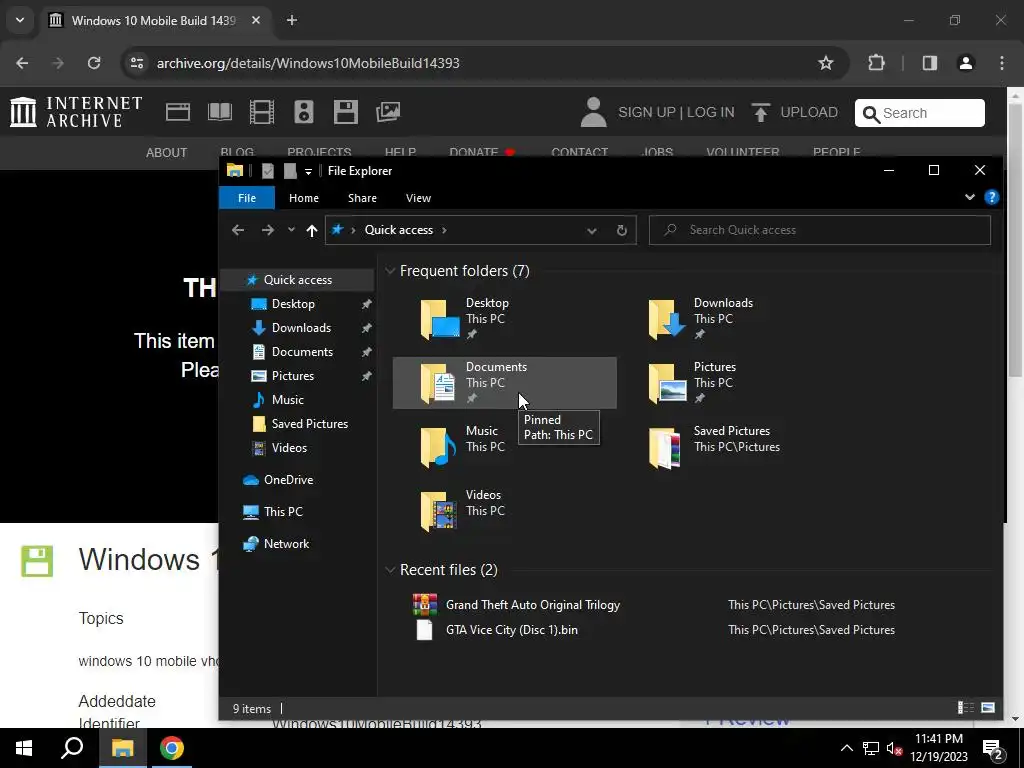Expand the ribbon with chevron arrow
The height and width of the screenshot is (768, 1024).
[970, 197]
